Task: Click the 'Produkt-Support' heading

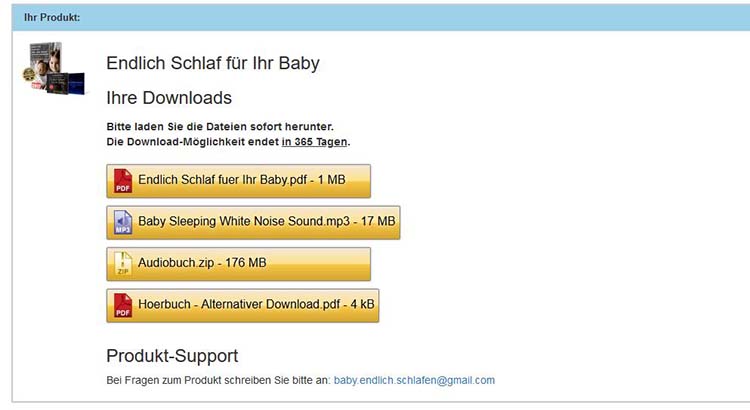Action: tap(172, 356)
